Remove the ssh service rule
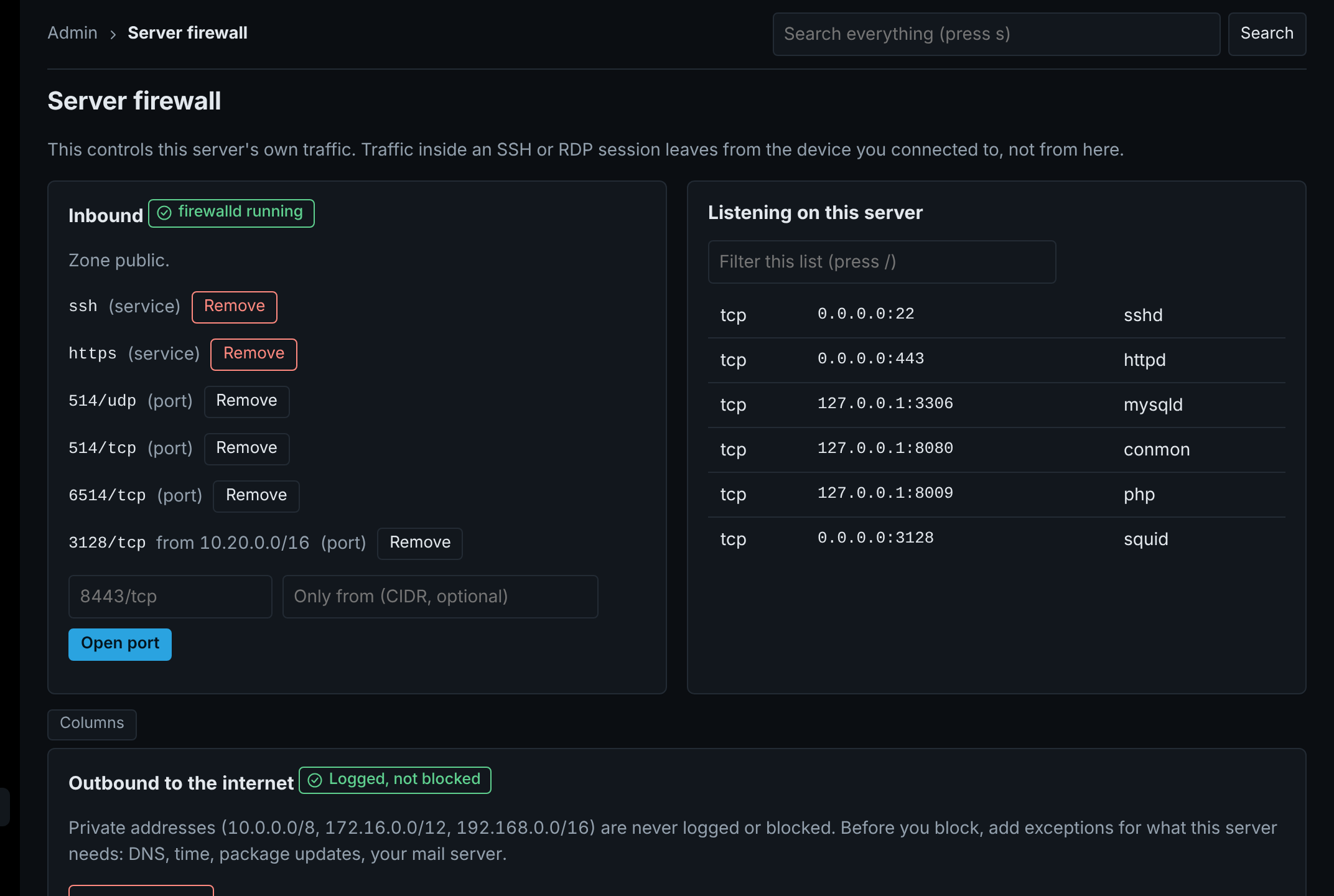1334x896 pixels. [235, 307]
